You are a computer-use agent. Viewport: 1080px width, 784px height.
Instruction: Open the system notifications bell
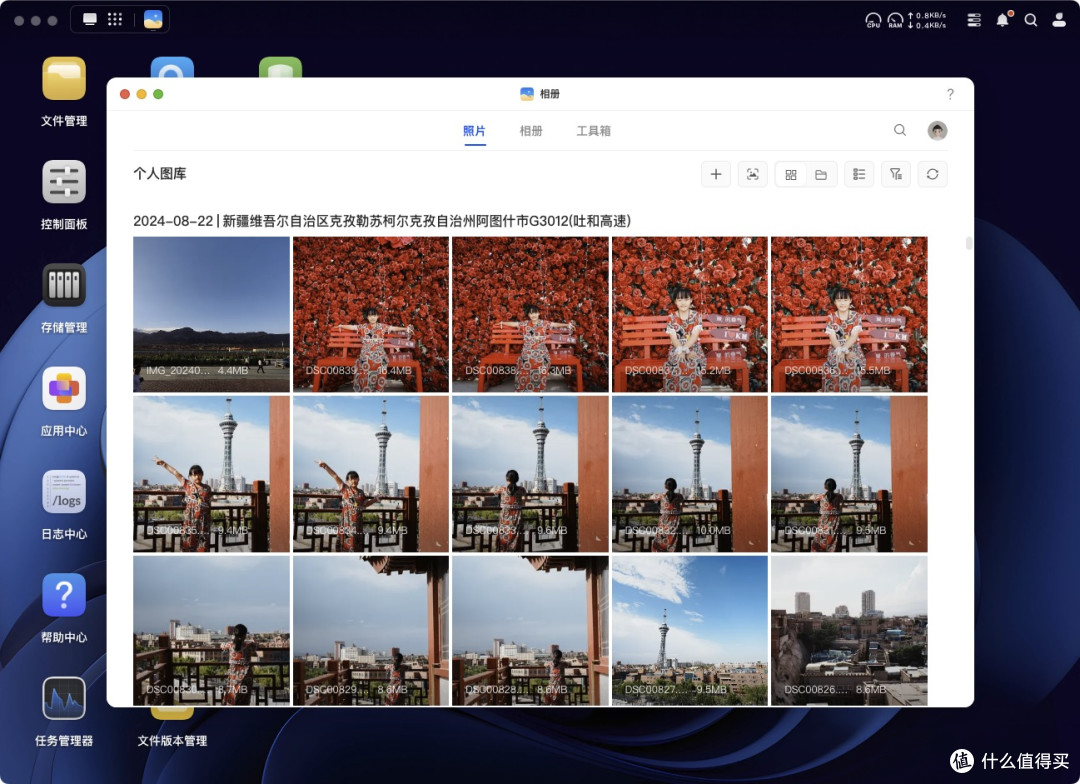(x=1003, y=19)
